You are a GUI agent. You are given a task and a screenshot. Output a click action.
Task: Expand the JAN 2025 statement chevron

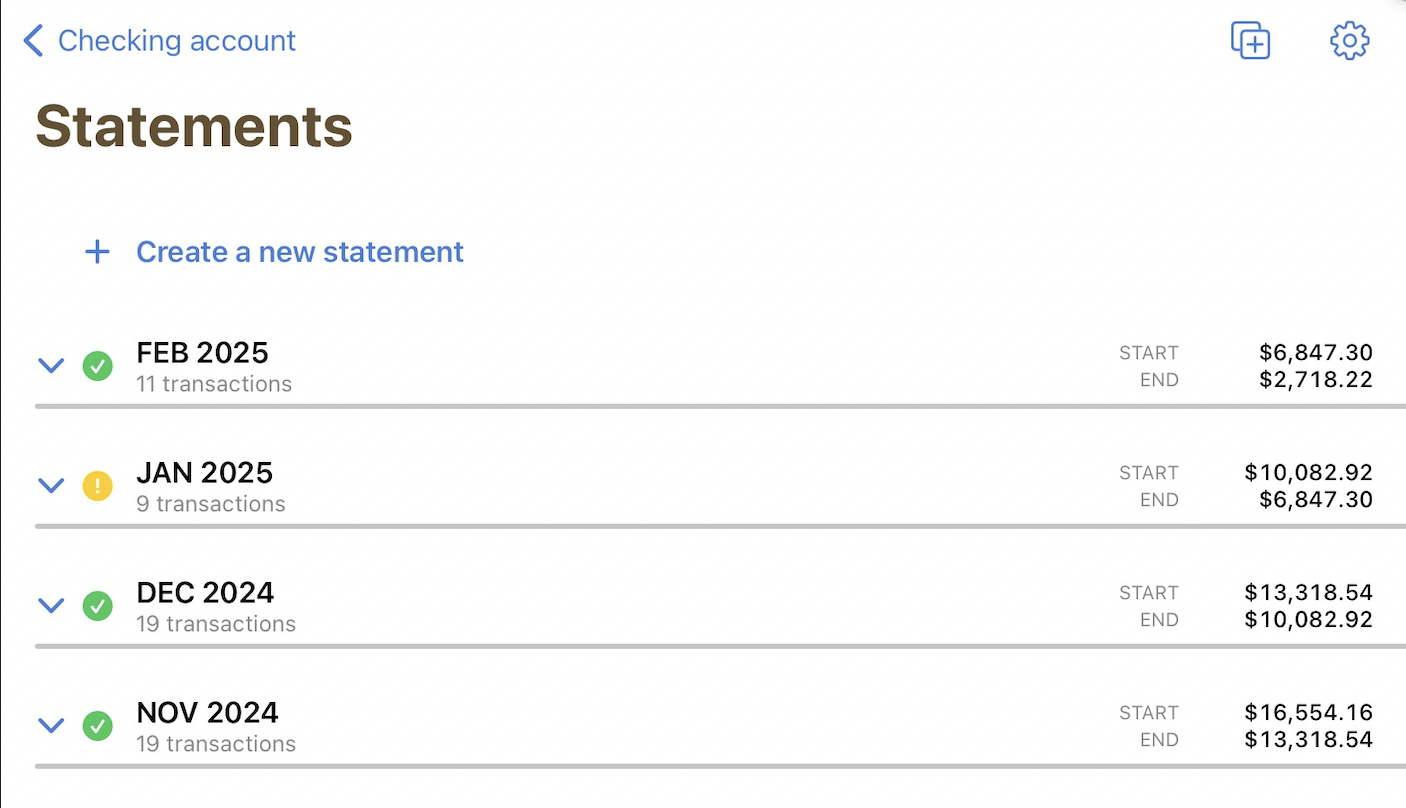coord(51,486)
